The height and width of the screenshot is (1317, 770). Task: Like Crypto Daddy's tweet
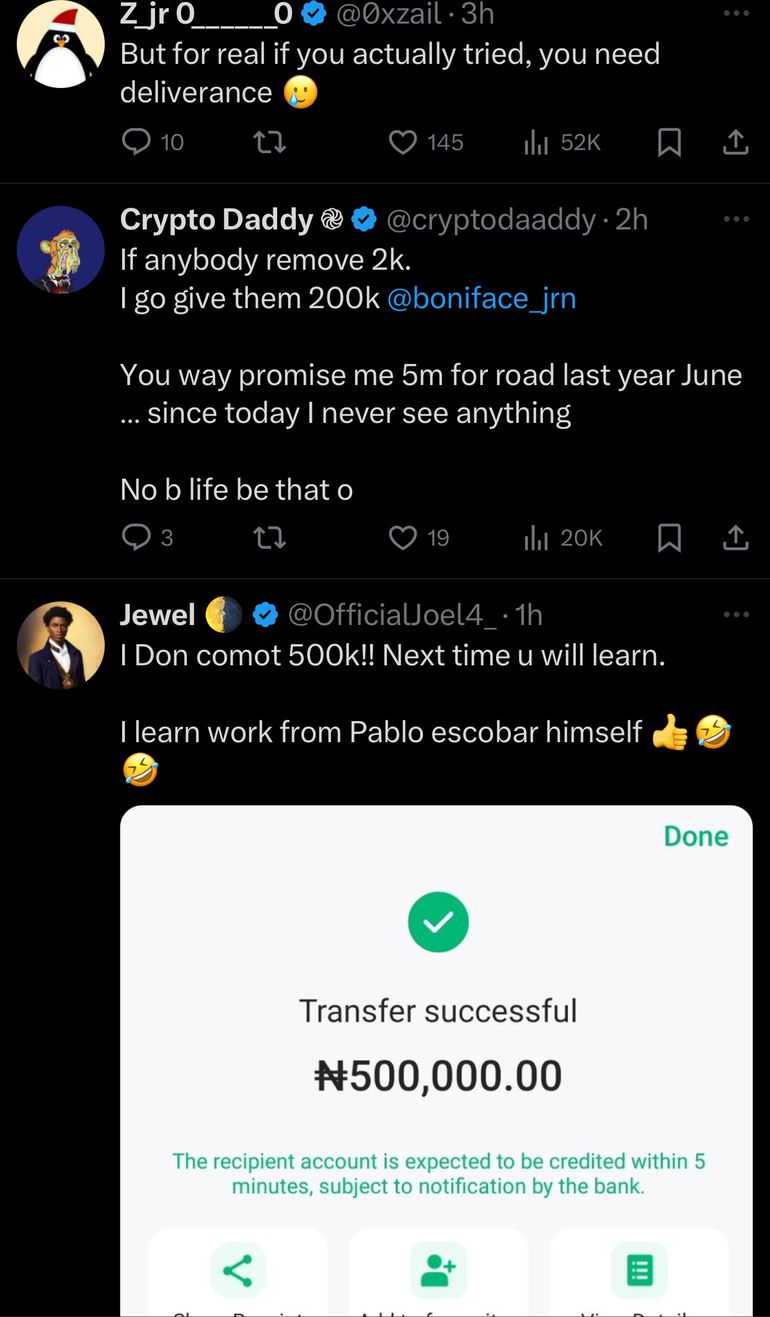pos(403,538)
